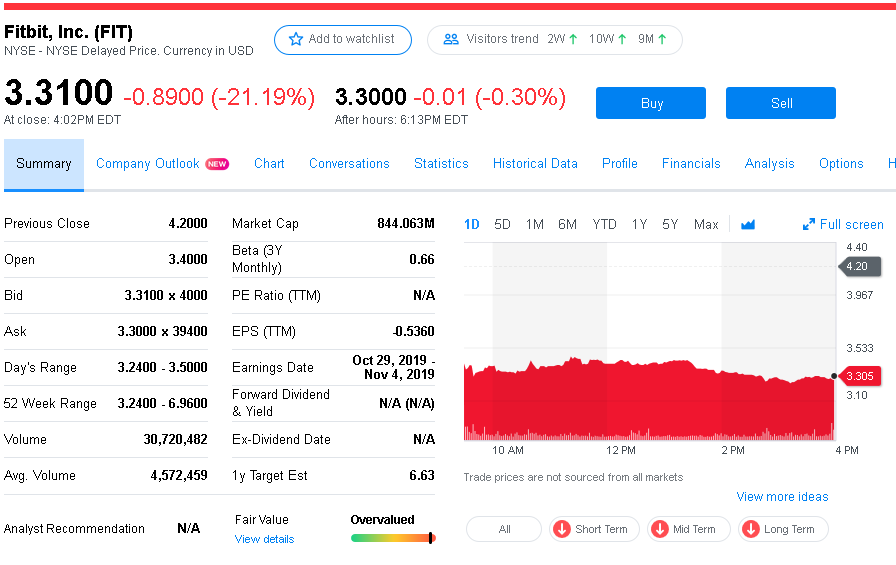This screenshot has height=565, width=896.
Task: Click View more ideas link
Action: (782, 497)
